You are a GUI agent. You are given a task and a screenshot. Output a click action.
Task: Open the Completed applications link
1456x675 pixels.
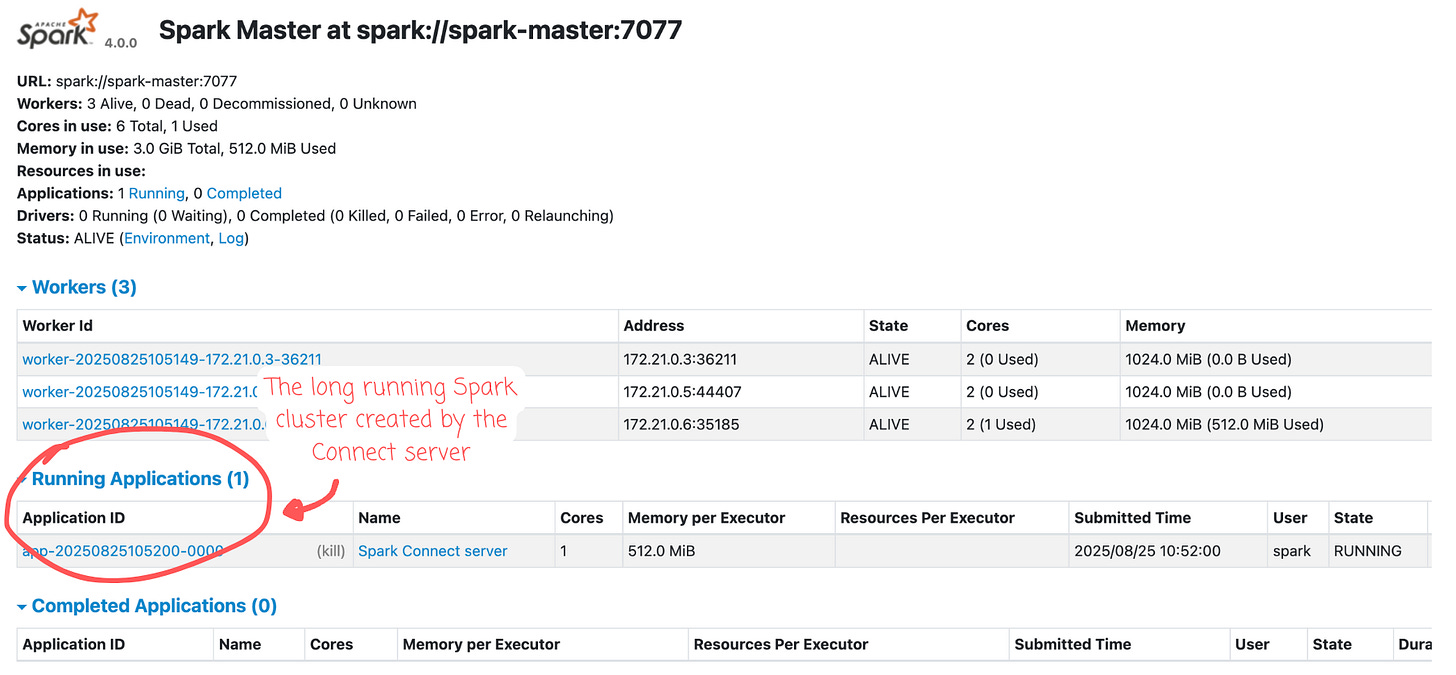tap(244, 193)
